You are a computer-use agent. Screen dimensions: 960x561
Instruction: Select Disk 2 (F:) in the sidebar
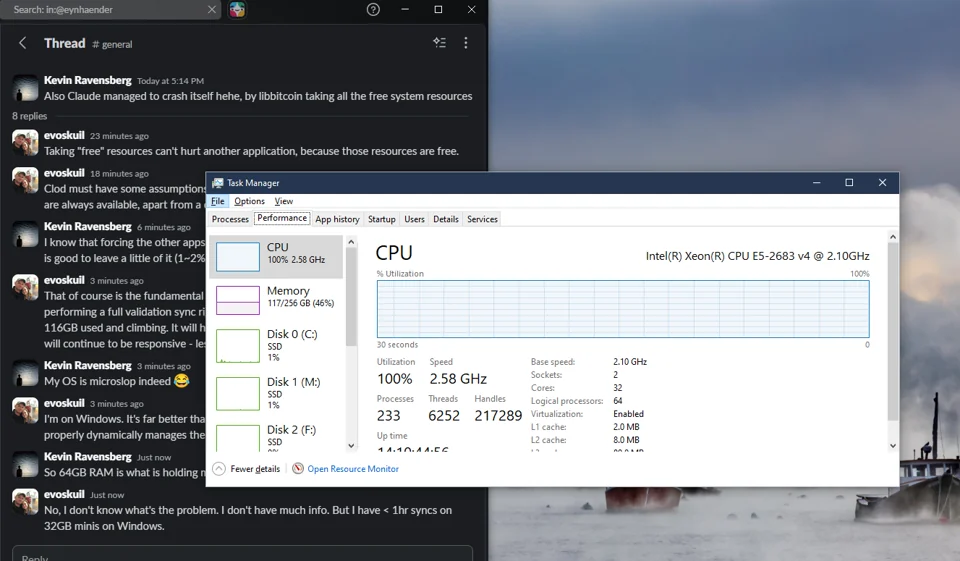(277, 436)
